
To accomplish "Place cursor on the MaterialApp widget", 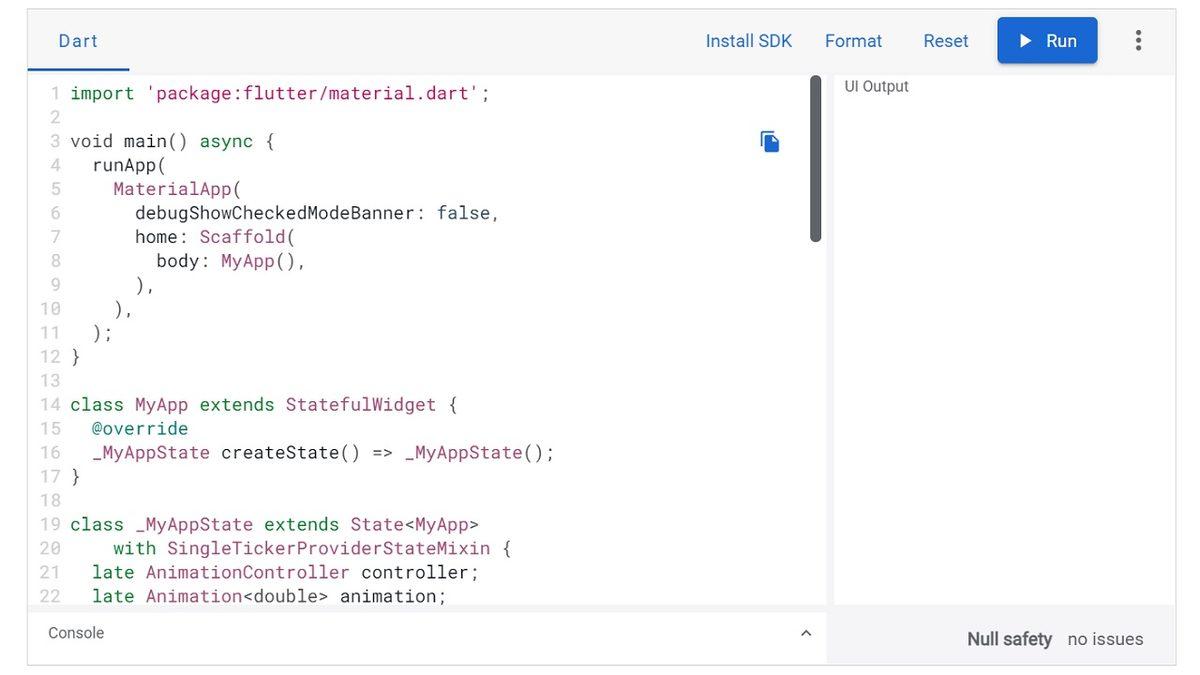I will [x=175, y=186].
